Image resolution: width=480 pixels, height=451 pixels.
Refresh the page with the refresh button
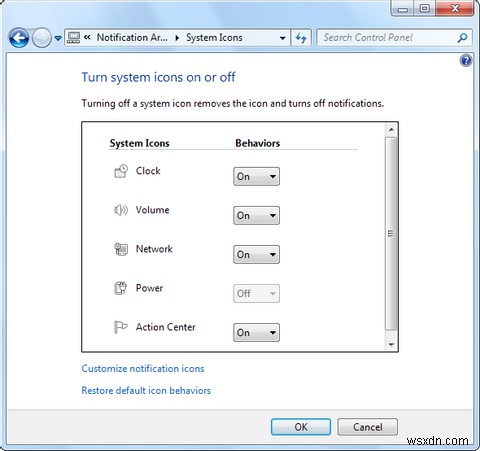tap(301, 38)
